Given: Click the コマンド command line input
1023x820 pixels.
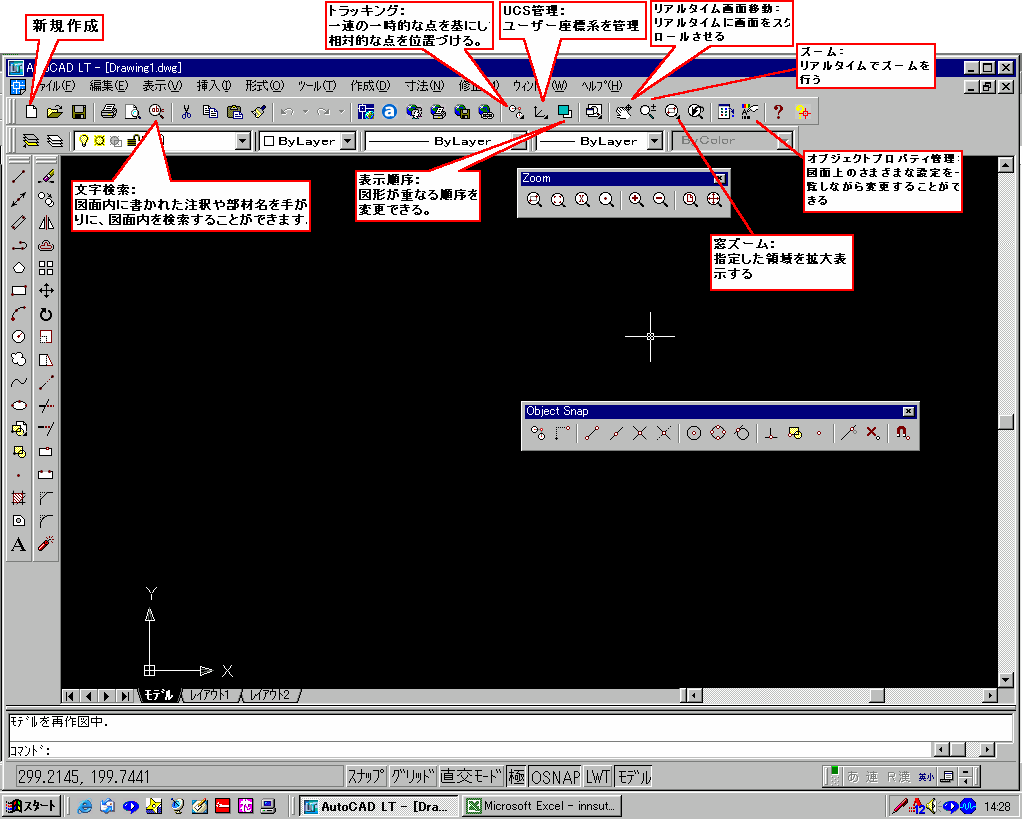Looking at the screenshot, I should pos(470,750).
